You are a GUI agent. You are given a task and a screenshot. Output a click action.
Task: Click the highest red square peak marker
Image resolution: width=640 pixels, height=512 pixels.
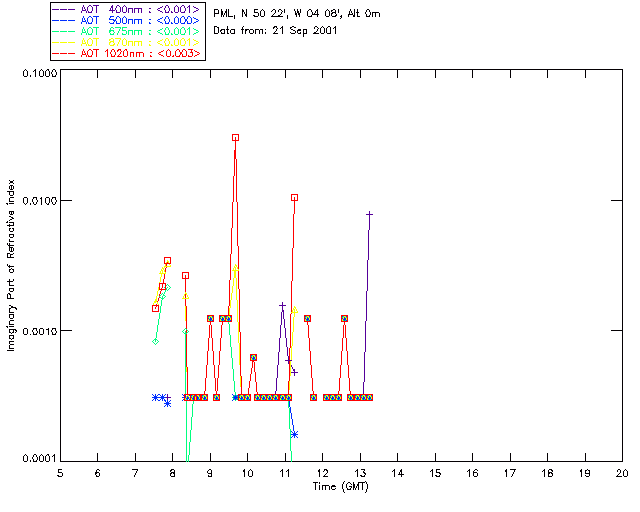(x=236, y=138)
